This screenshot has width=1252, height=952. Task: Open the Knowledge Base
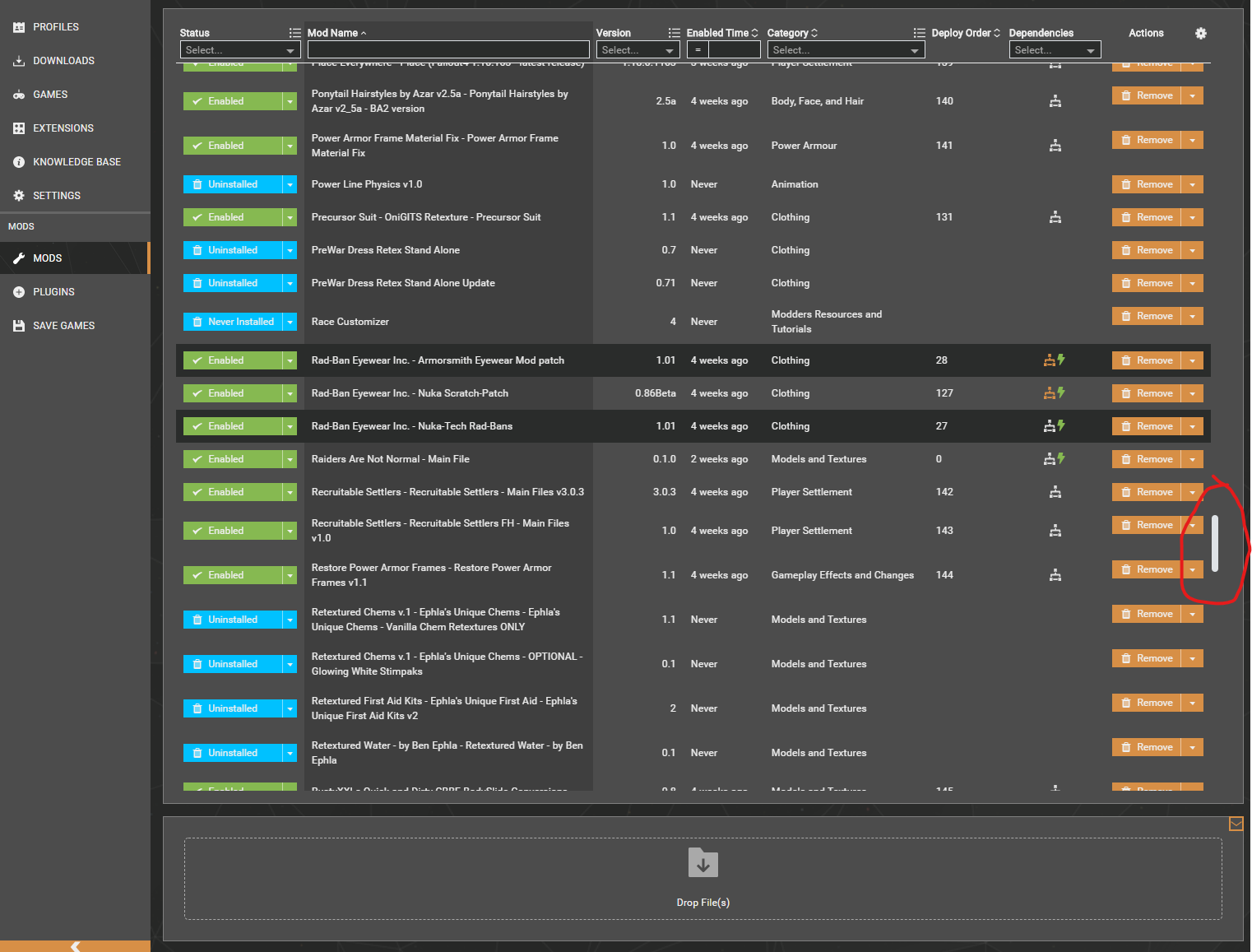click(x=77, y=161)
